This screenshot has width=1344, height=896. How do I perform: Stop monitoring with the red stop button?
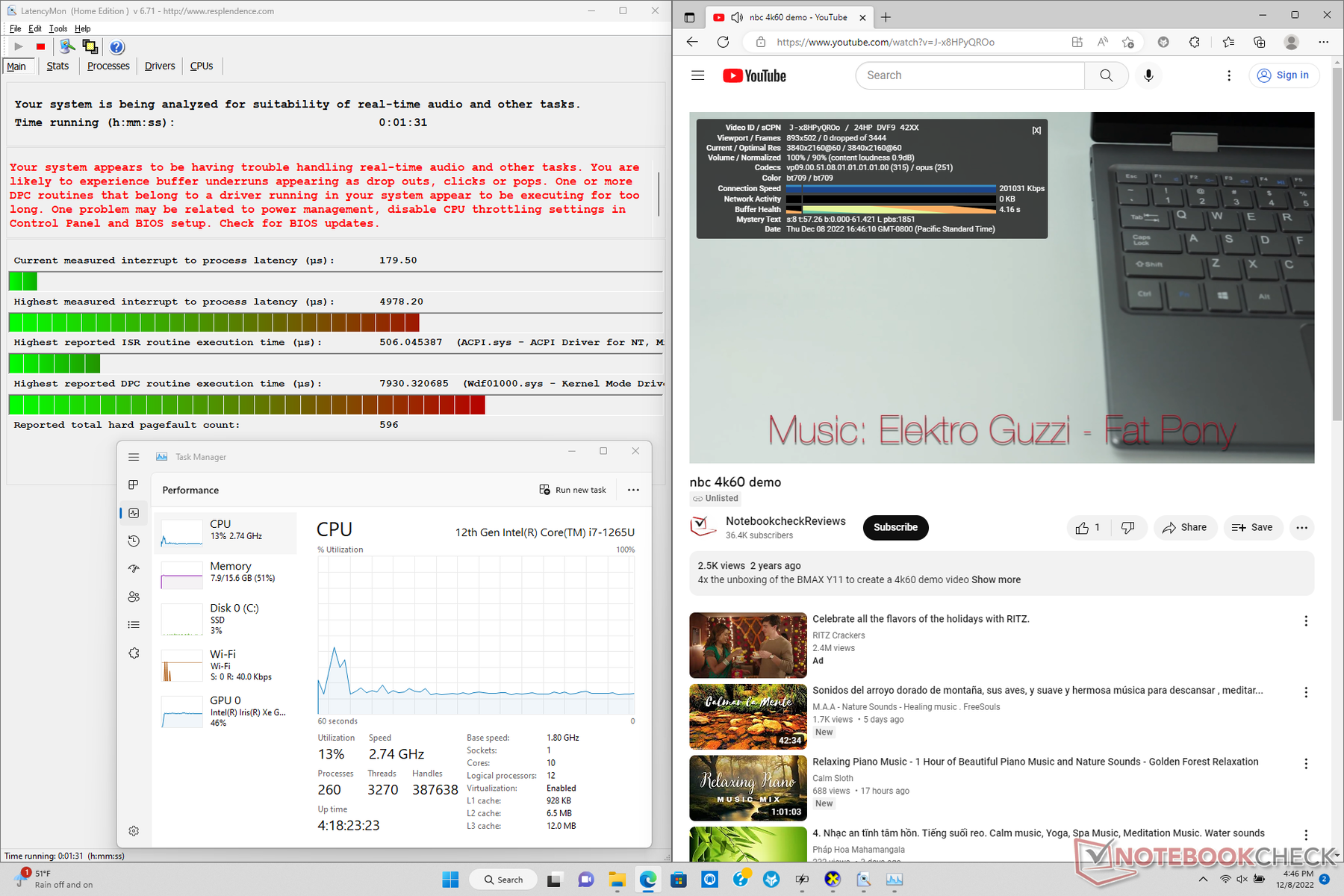click(40, 47)
